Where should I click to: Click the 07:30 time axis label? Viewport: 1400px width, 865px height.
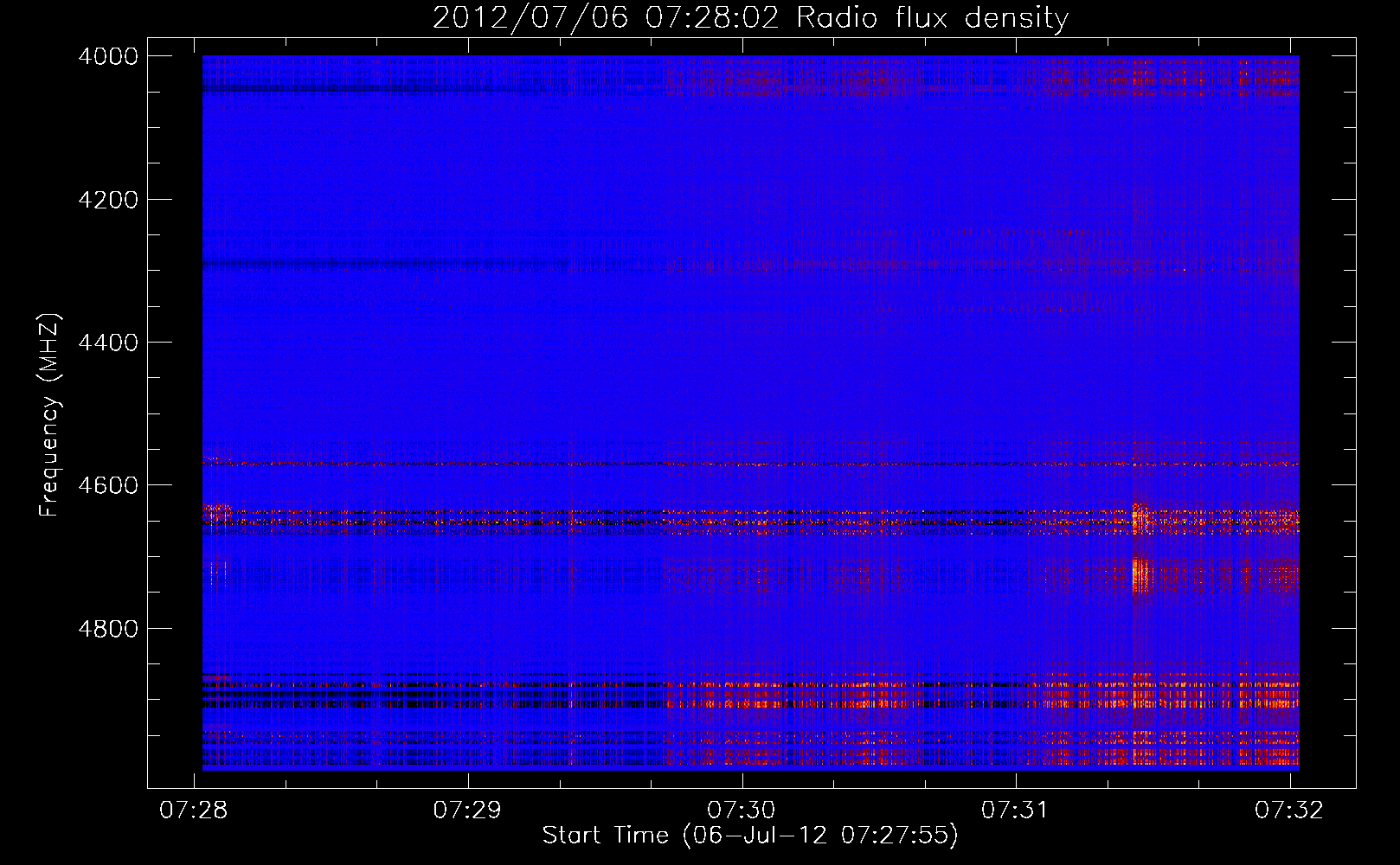pyautogui.click(x=742, y=810)
